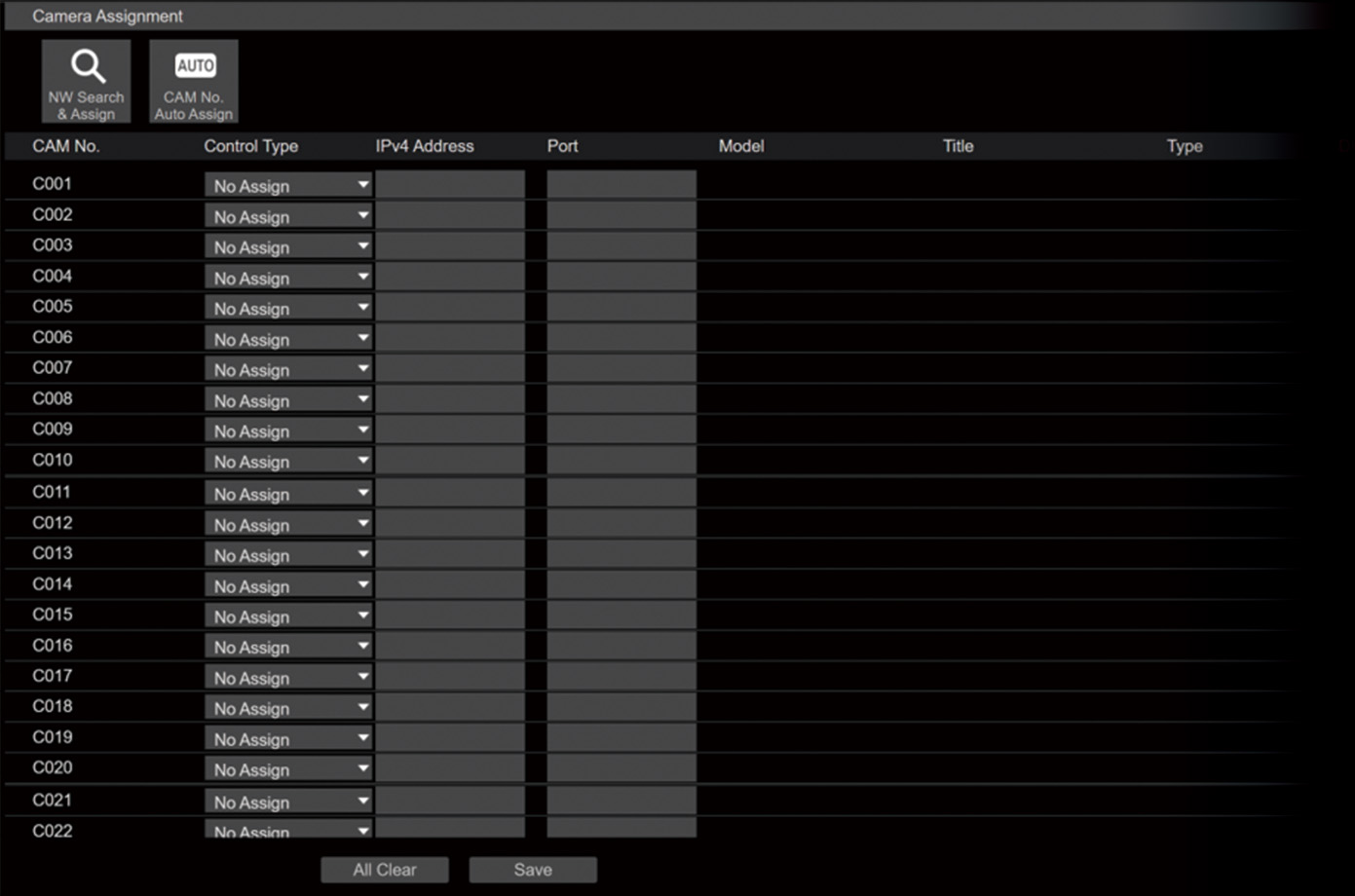Screen dimensions: 1355x896
Task: Expand the C015 Control Type selector
Action: (x=288, y=616)
